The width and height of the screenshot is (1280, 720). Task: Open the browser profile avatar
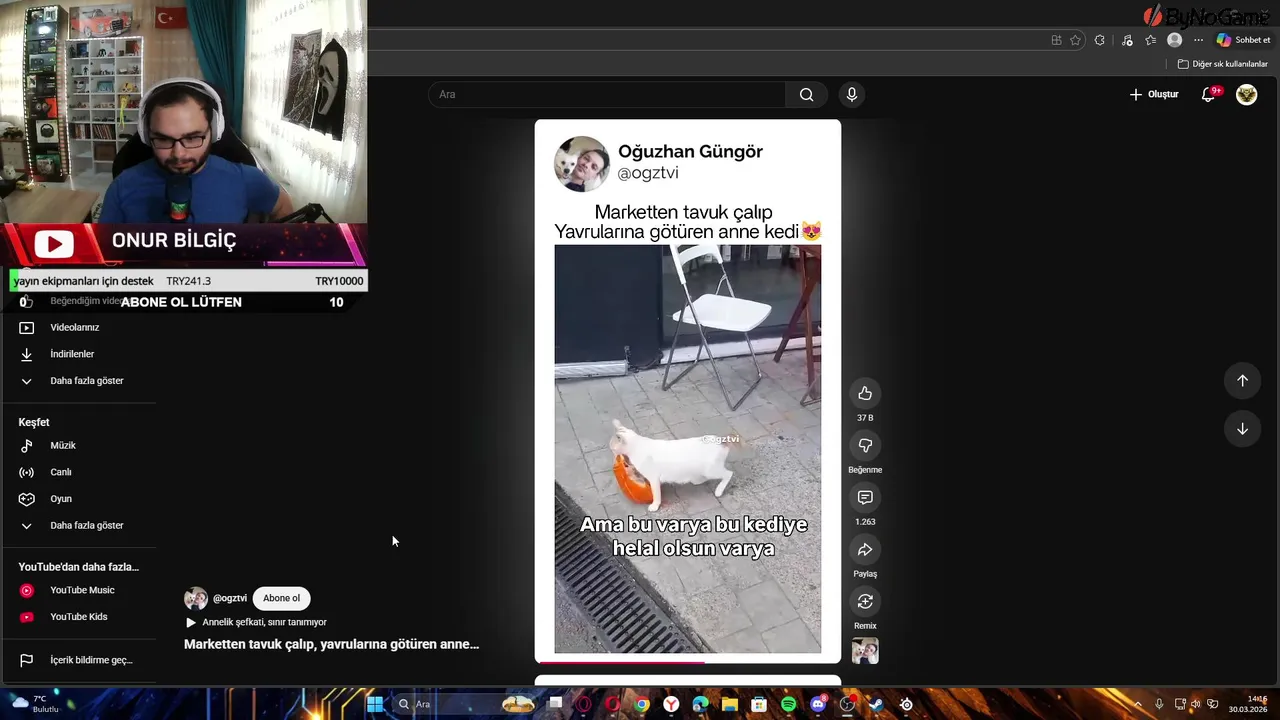pyautogui.click(x=1175, y=40)
